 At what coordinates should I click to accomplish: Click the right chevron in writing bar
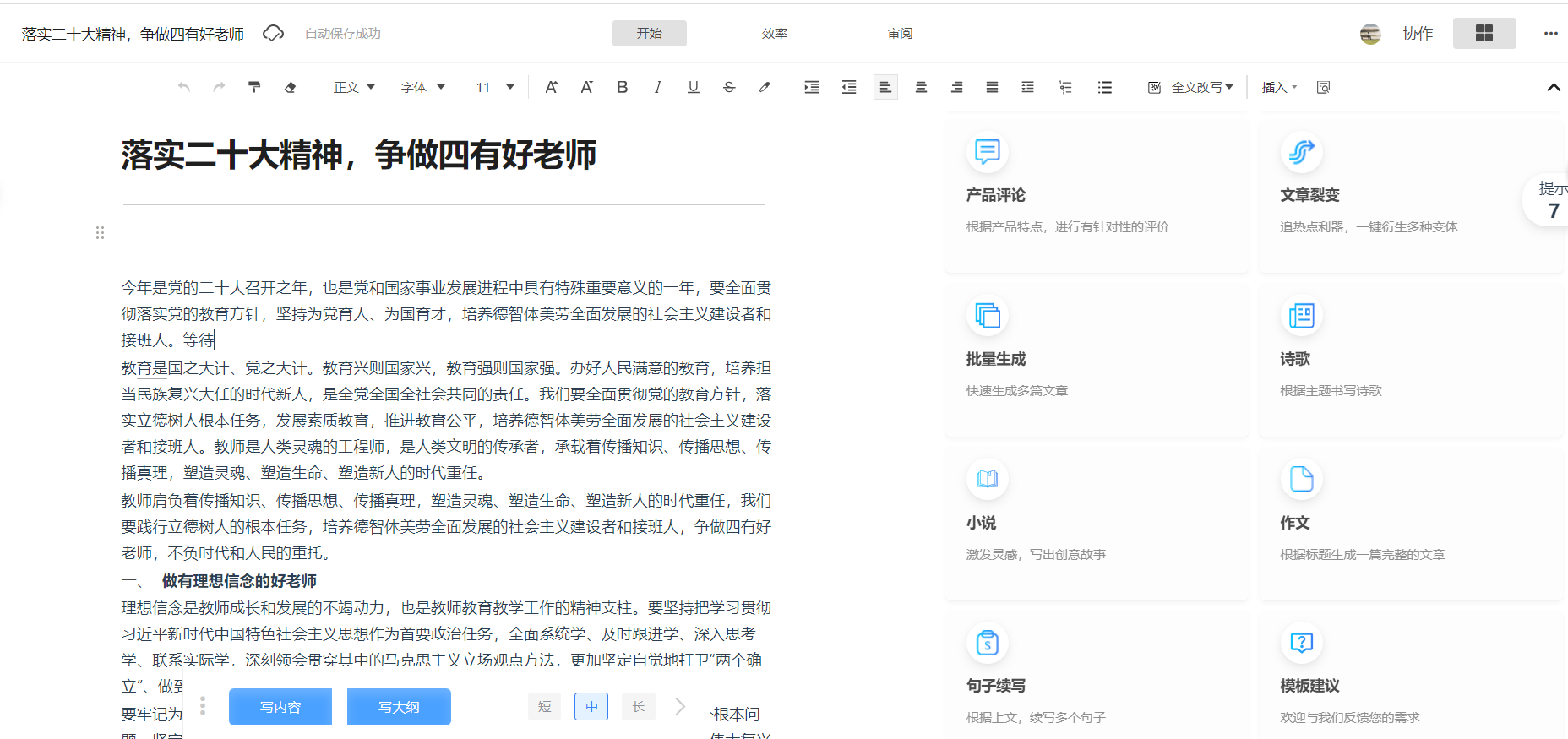click(x=681, y=706)
